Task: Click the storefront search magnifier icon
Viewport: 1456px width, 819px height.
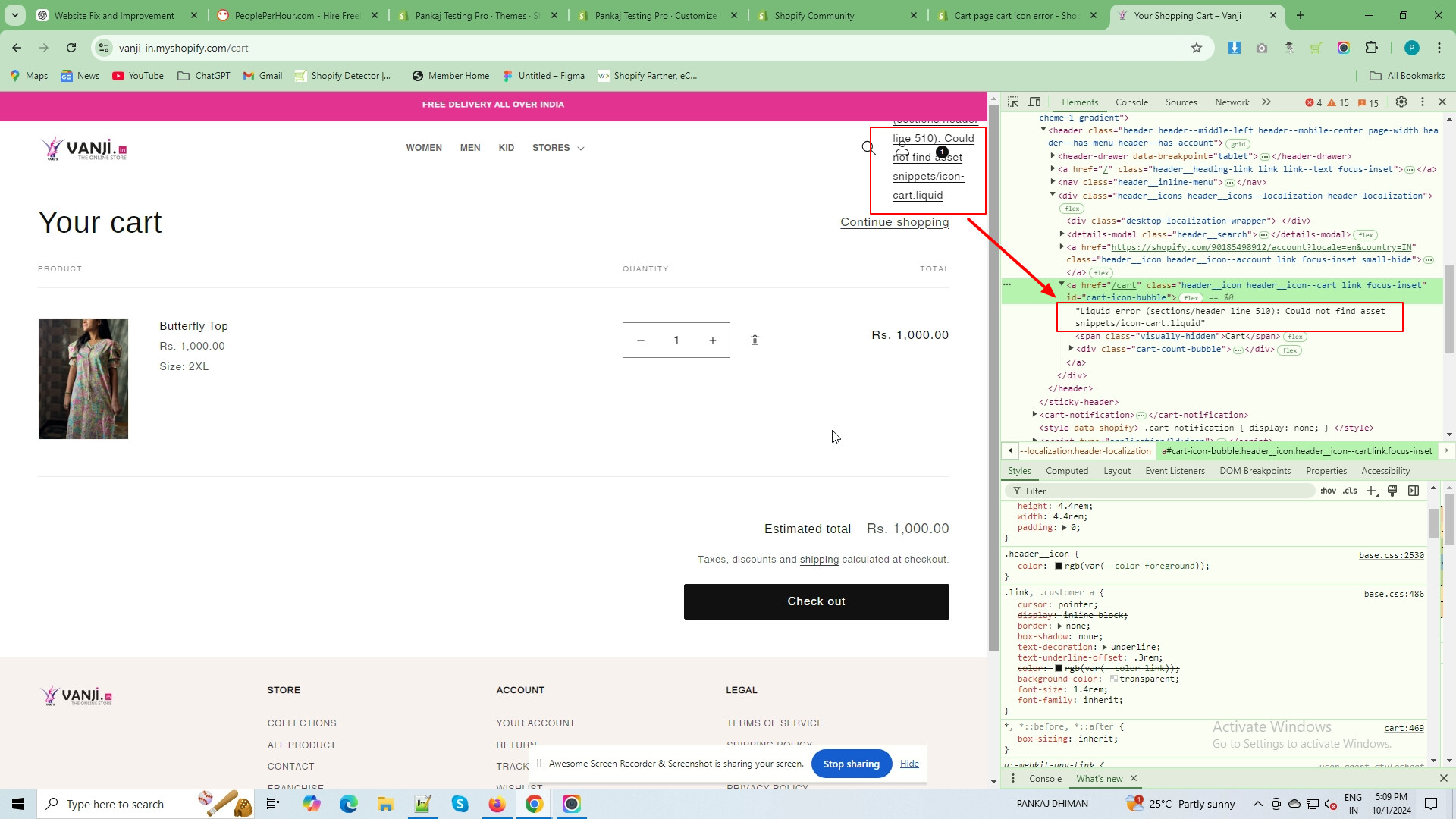Action: (x=868, y=148)
